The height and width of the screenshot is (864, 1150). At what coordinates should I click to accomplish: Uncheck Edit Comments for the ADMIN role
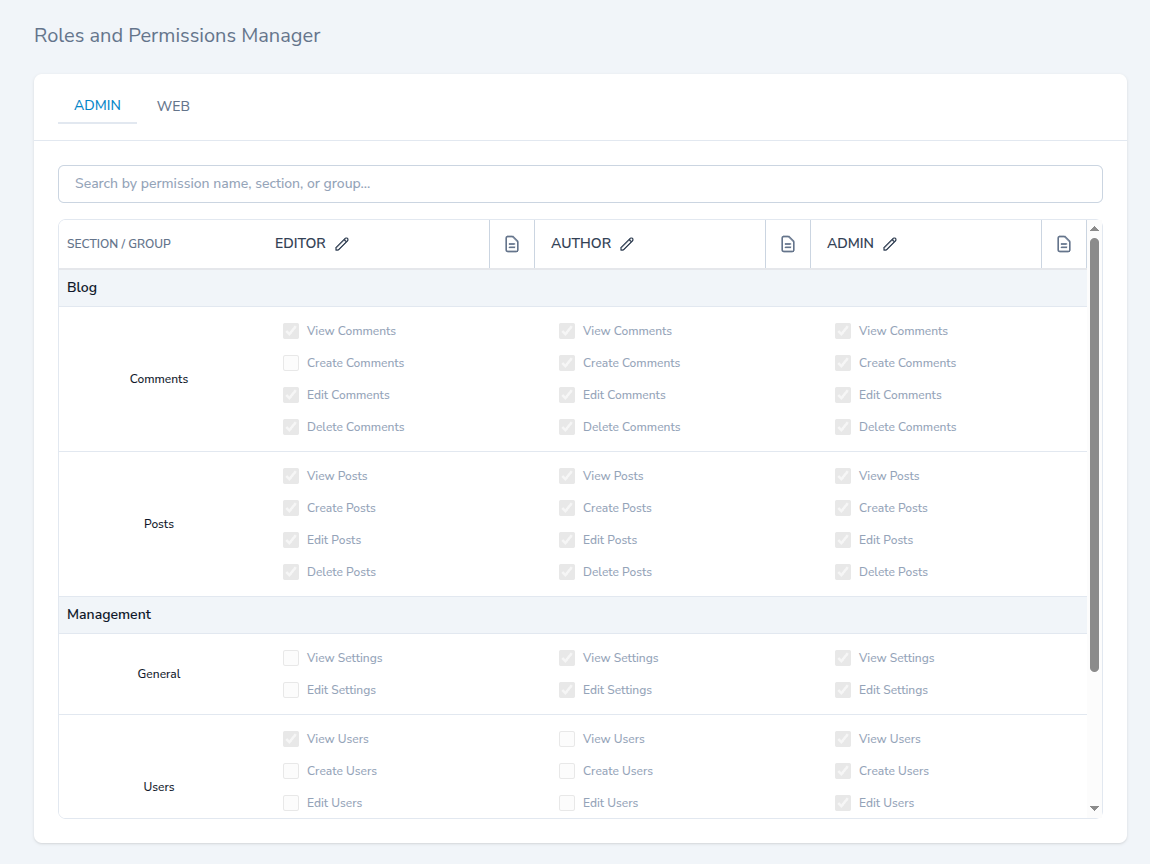click(x=842, y=394)
